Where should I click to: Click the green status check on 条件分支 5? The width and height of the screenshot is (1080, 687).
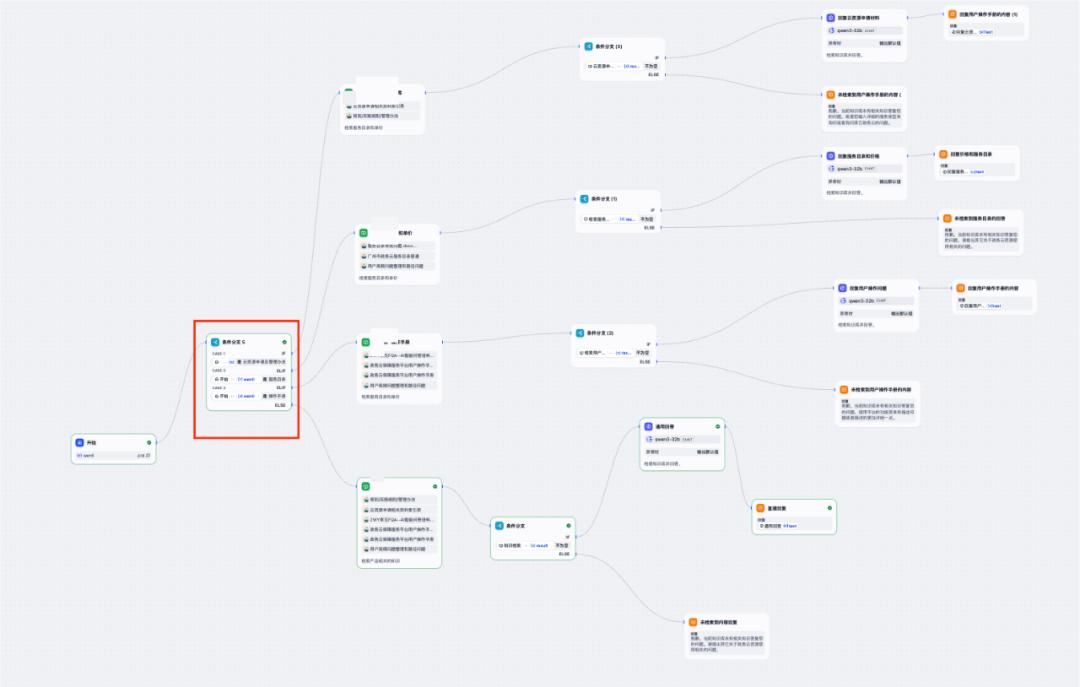click(x=284, y=341)
